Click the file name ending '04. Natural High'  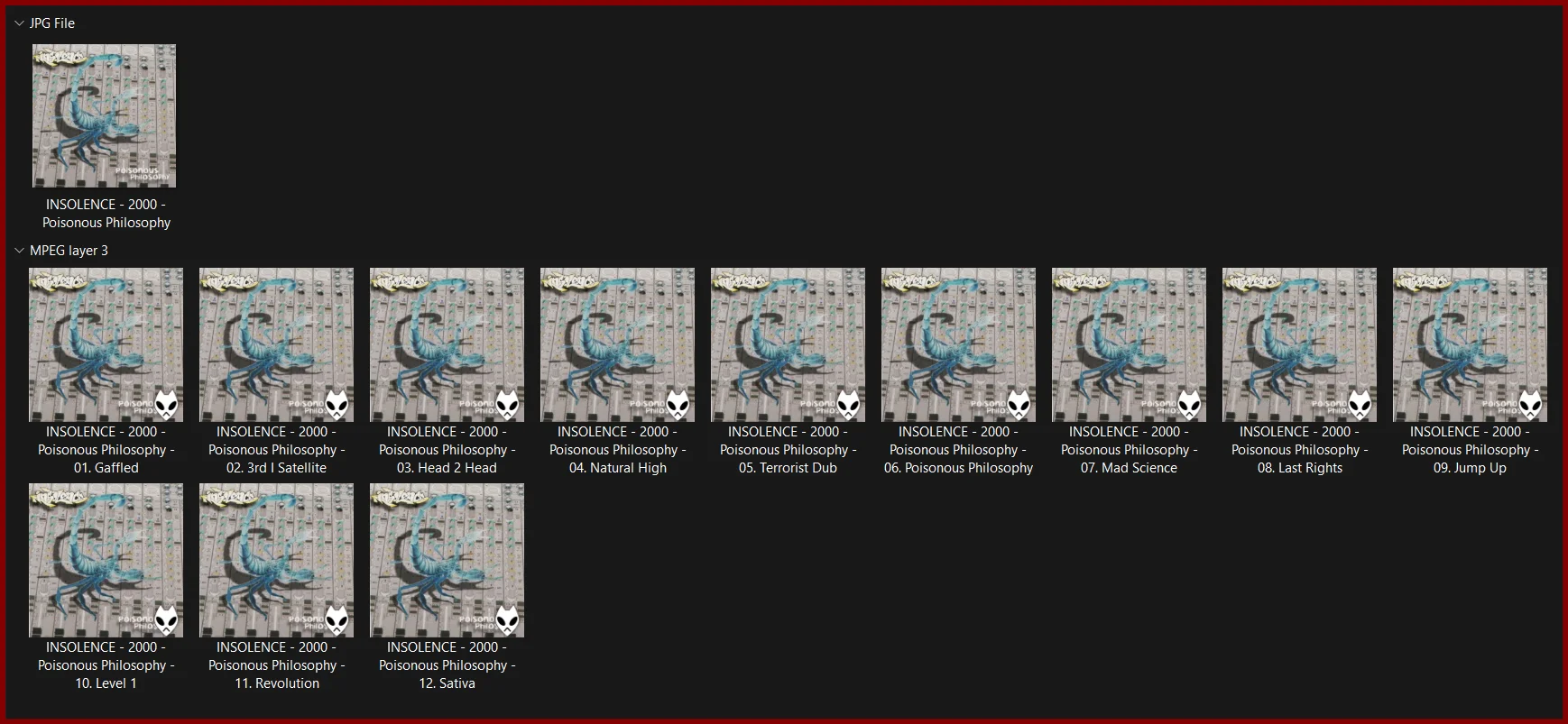tap(618, 450)
